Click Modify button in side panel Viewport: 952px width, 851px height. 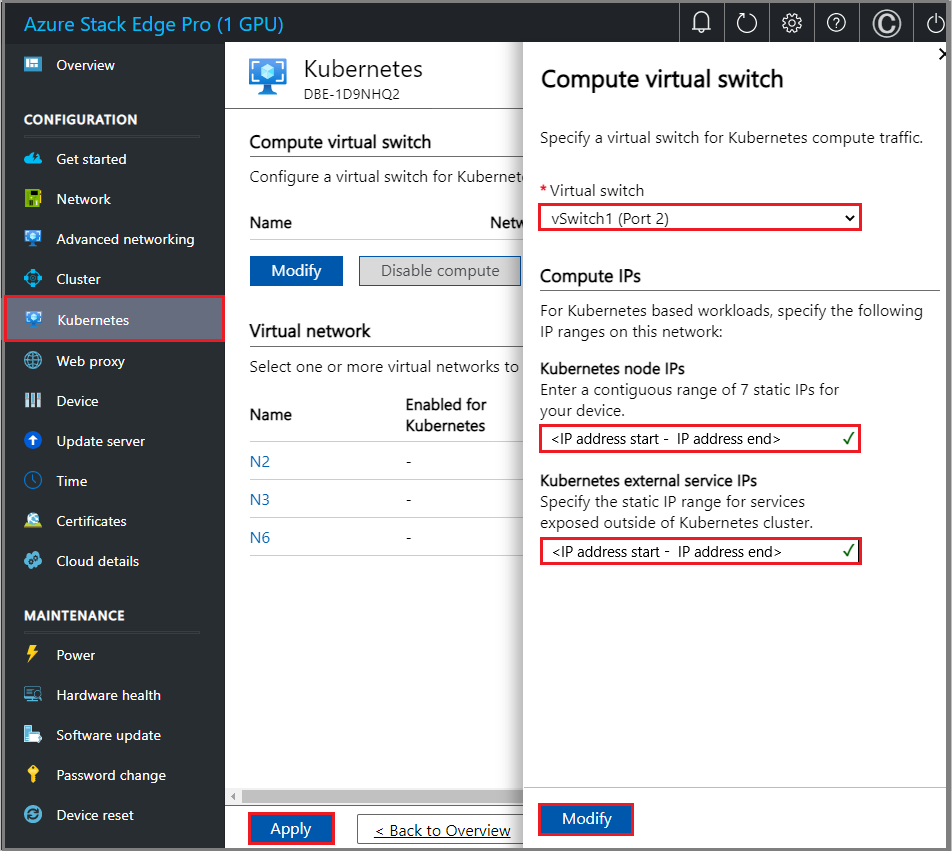pyautogui.click(x=586, y=819)
